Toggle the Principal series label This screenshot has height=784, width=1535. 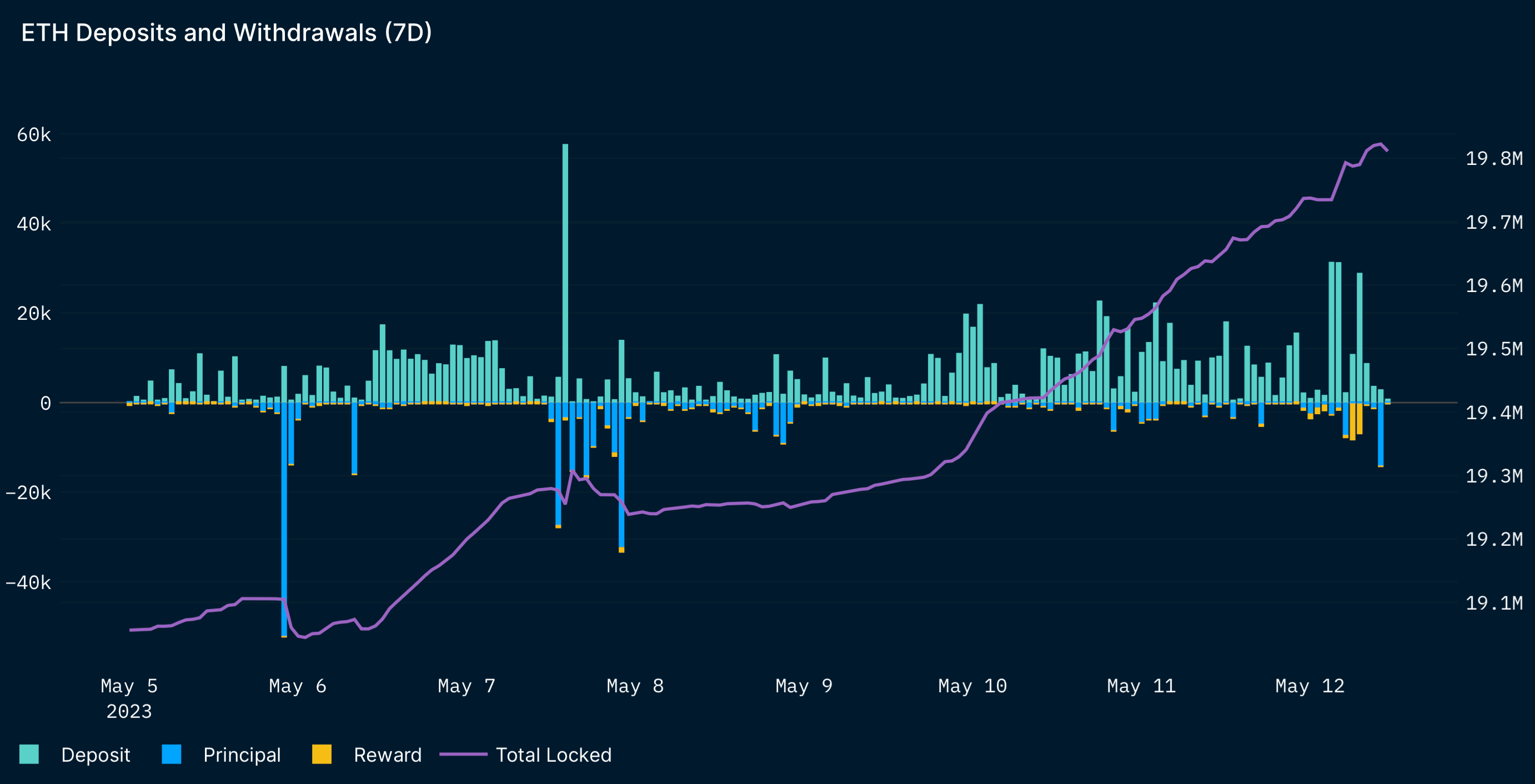coord(242,755)
